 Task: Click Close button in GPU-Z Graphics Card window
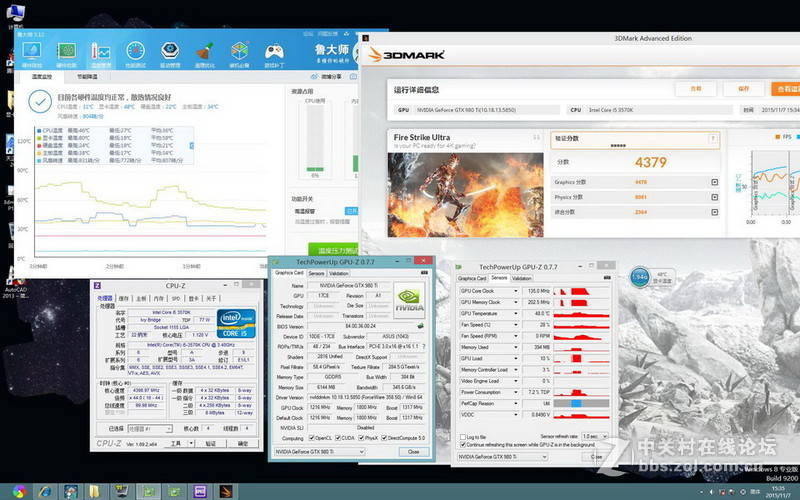coord(413,452)
